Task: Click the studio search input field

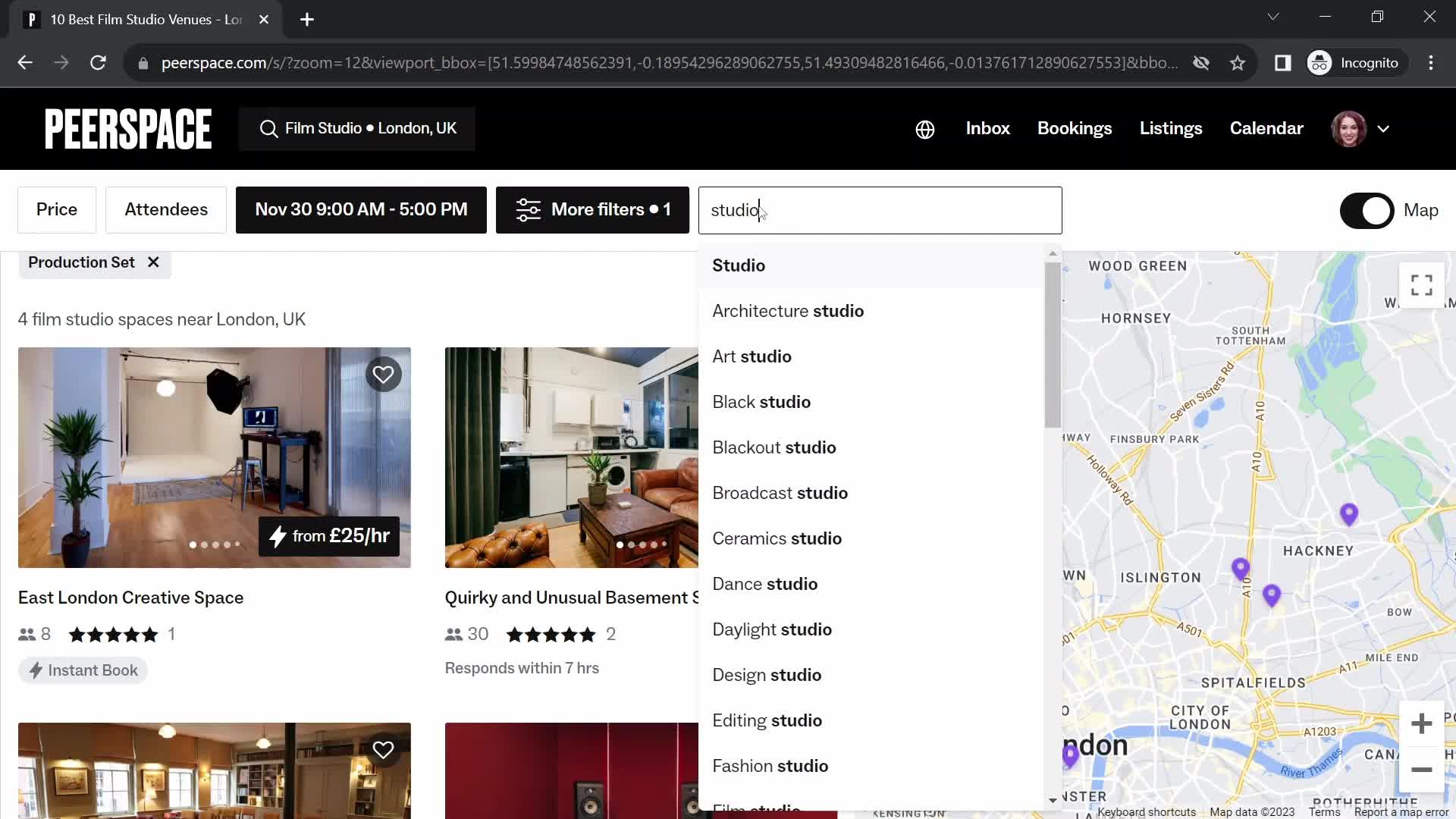Action: coord(879,210)
